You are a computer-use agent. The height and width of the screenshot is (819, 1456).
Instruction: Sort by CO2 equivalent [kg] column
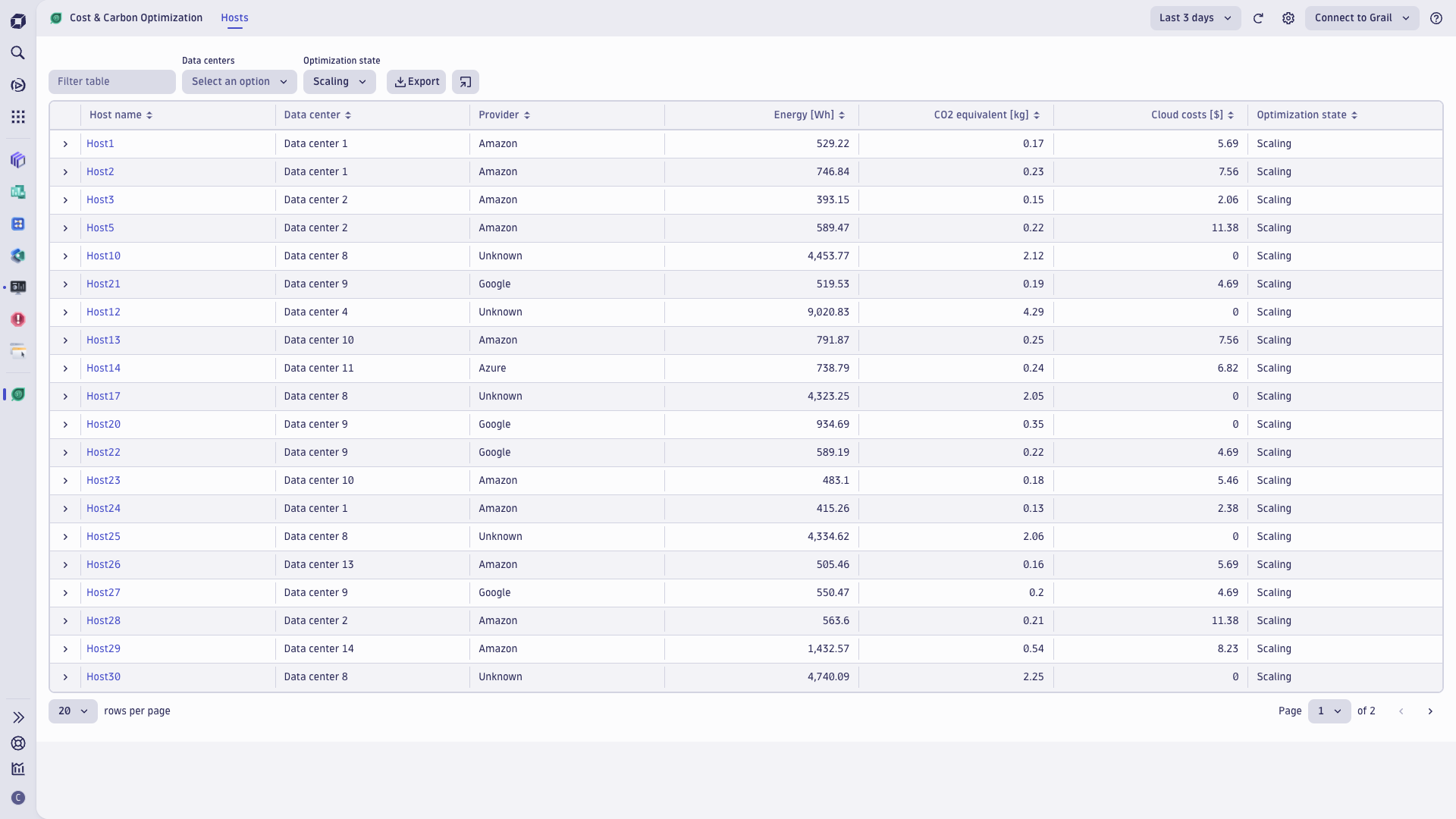tap(987, 115)
